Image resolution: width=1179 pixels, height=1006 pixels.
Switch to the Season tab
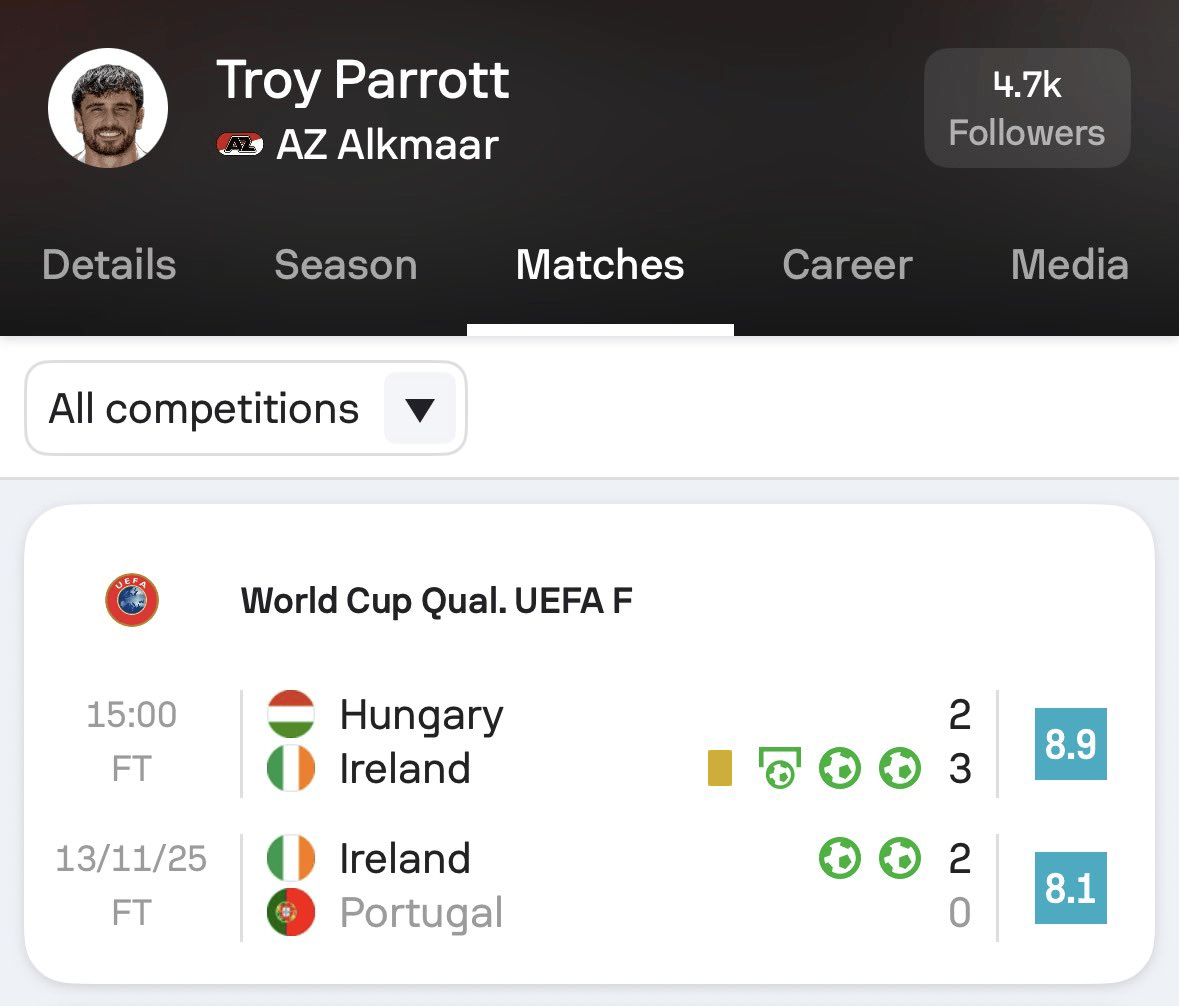click(345, 265)
